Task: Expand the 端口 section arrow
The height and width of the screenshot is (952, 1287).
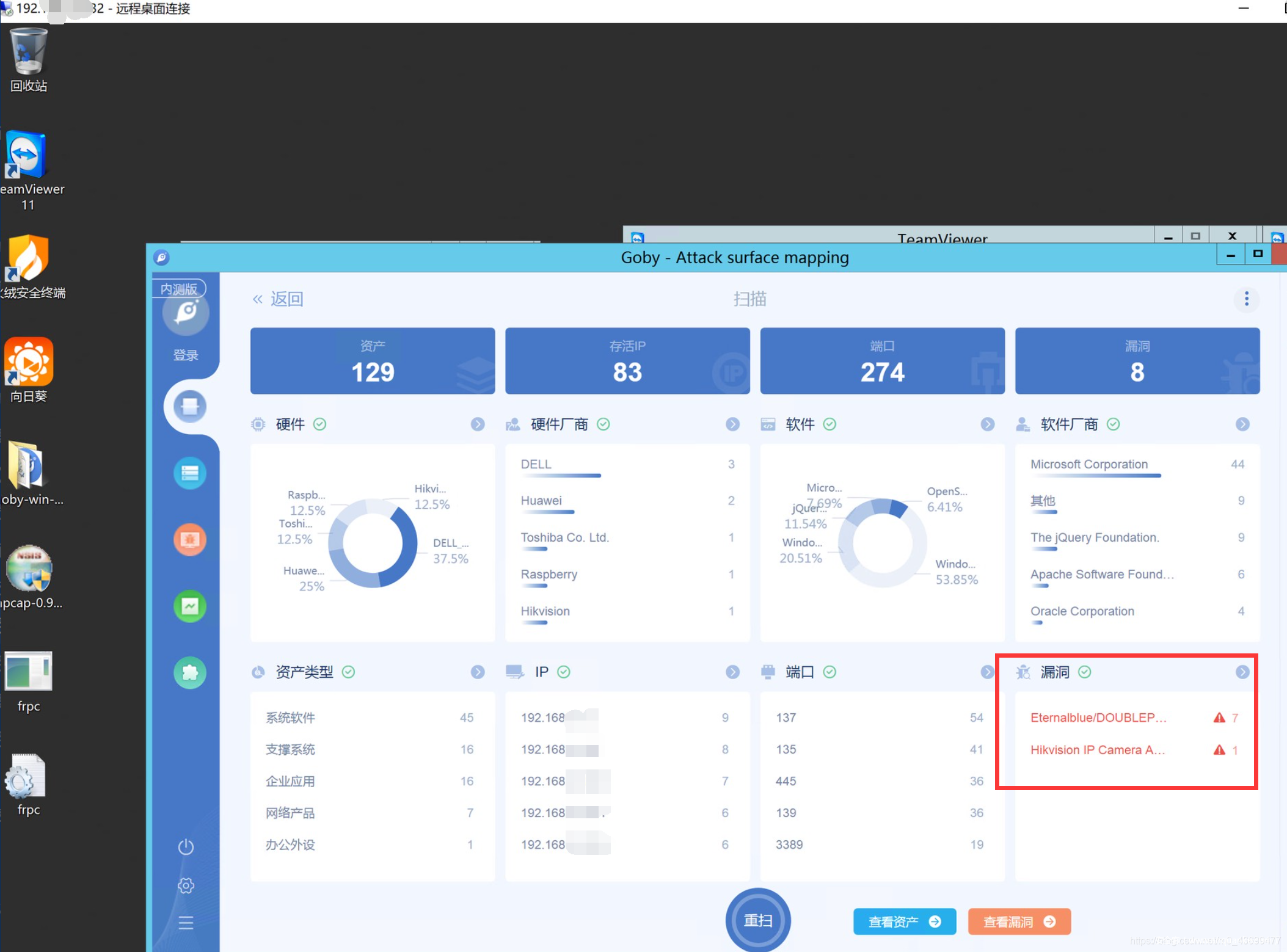Action: (987, 672)
